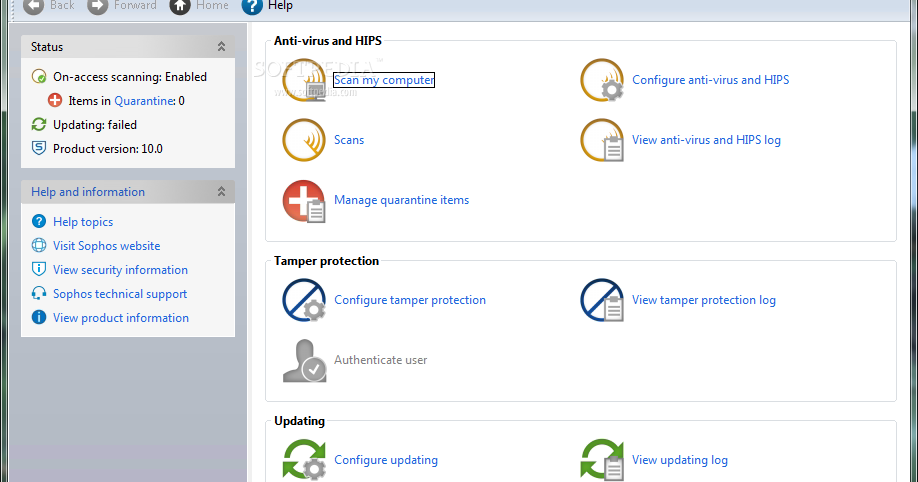Click the 'Updating' group heading
Image resolution: width=918 pixels, height=482 pixels.
point(299,421)
